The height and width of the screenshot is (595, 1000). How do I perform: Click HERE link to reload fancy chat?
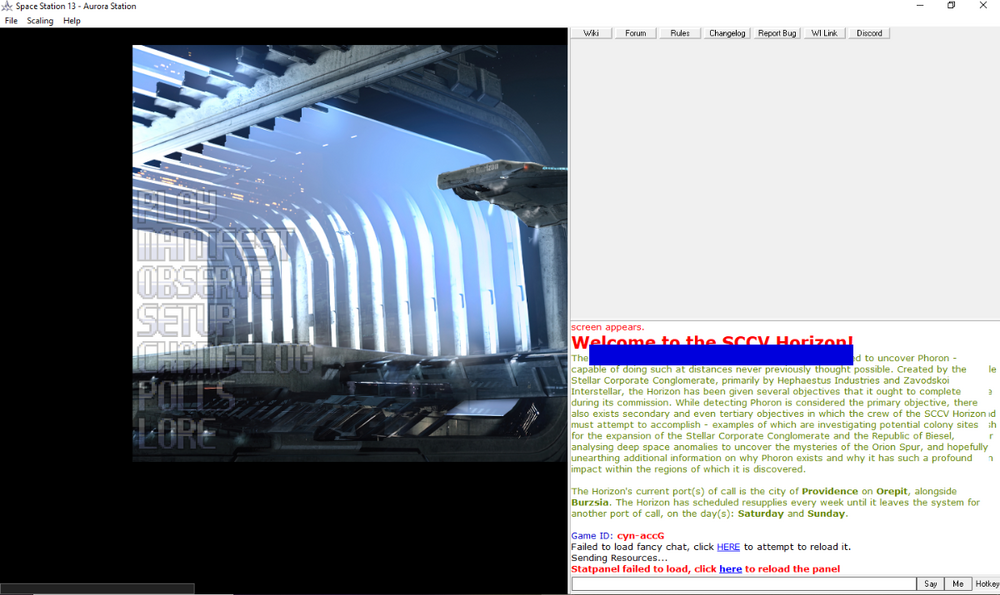728,547
